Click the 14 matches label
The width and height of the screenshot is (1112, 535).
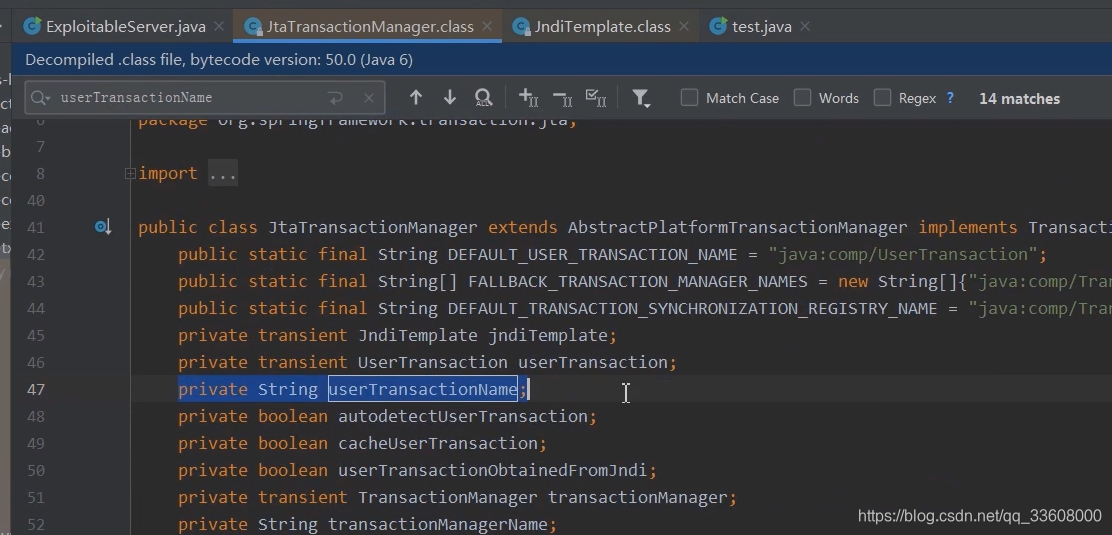[x=1019, y=99]
